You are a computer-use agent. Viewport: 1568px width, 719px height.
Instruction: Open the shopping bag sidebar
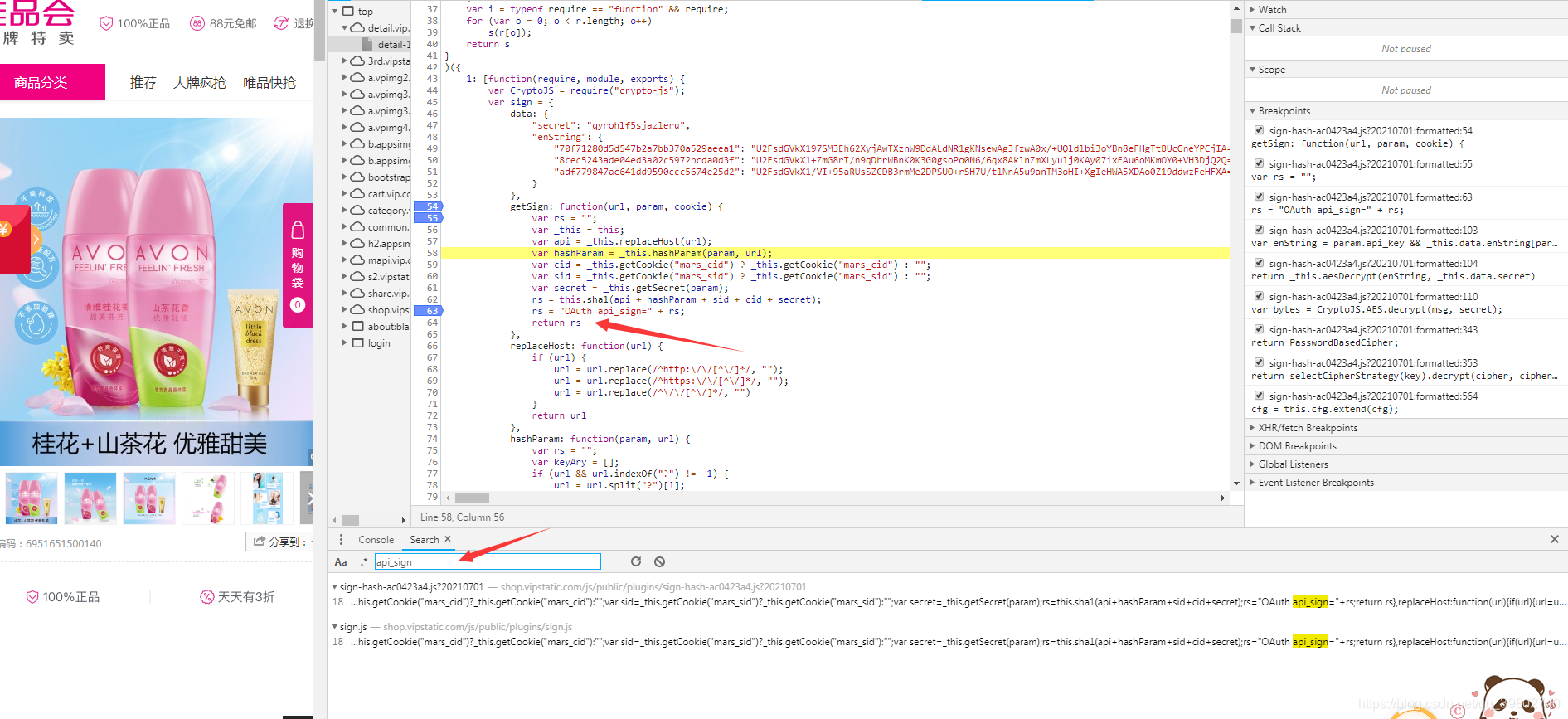coord(298,265)
